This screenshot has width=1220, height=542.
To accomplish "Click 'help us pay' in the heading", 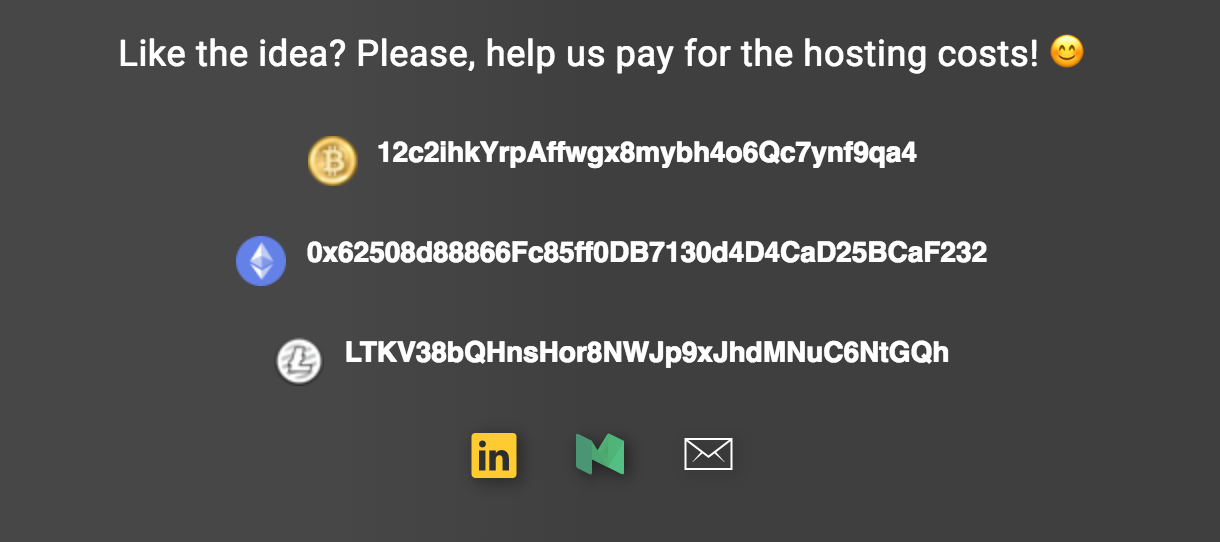I will (x=579, y=54).
